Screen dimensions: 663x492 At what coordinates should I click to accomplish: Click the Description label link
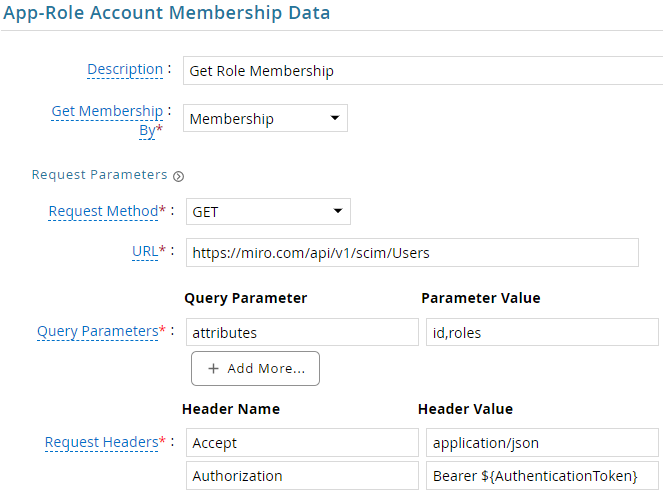point(125,69)
